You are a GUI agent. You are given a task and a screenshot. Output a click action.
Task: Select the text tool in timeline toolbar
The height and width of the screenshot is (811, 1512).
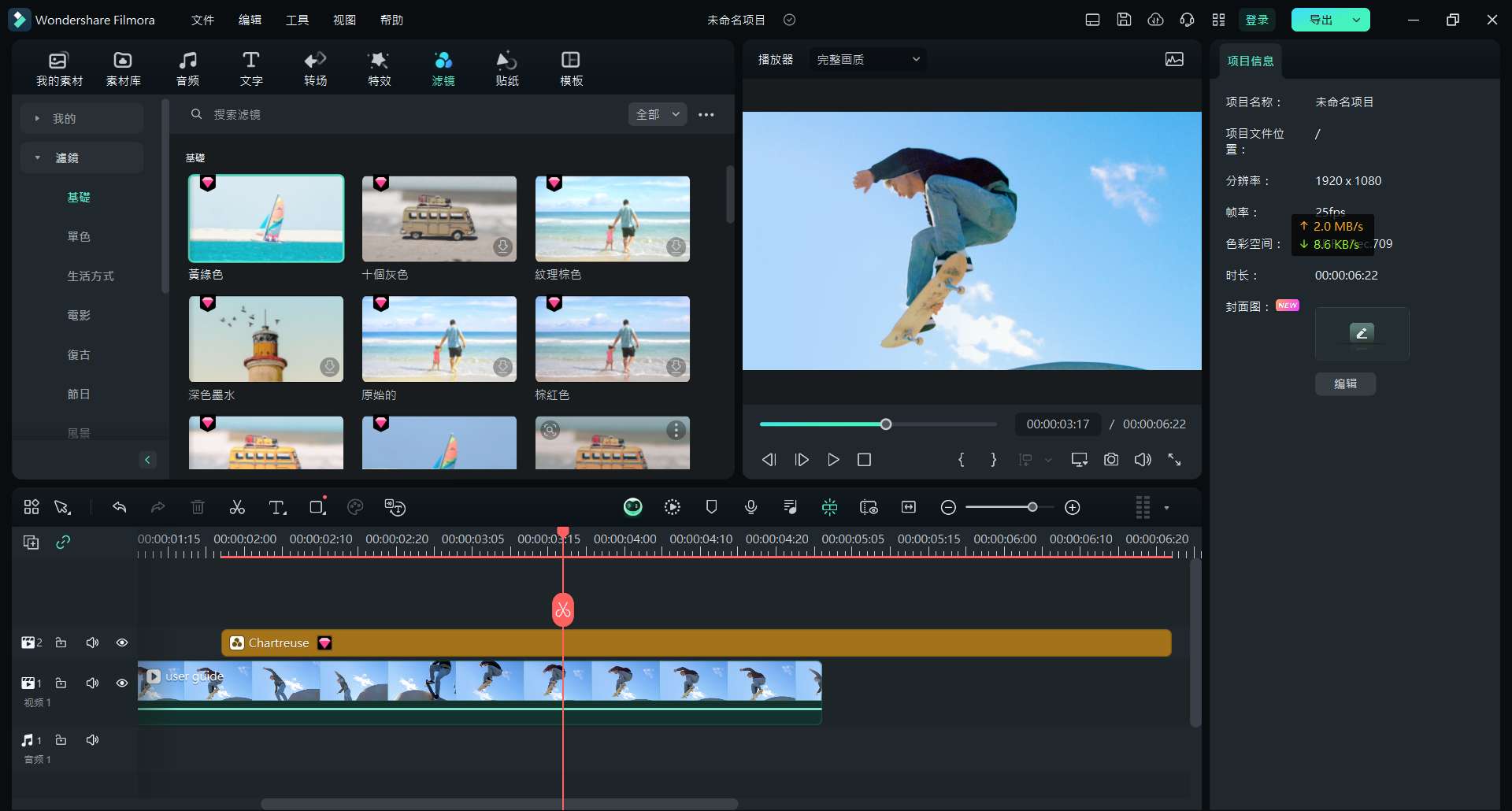(x=277, y=508)
